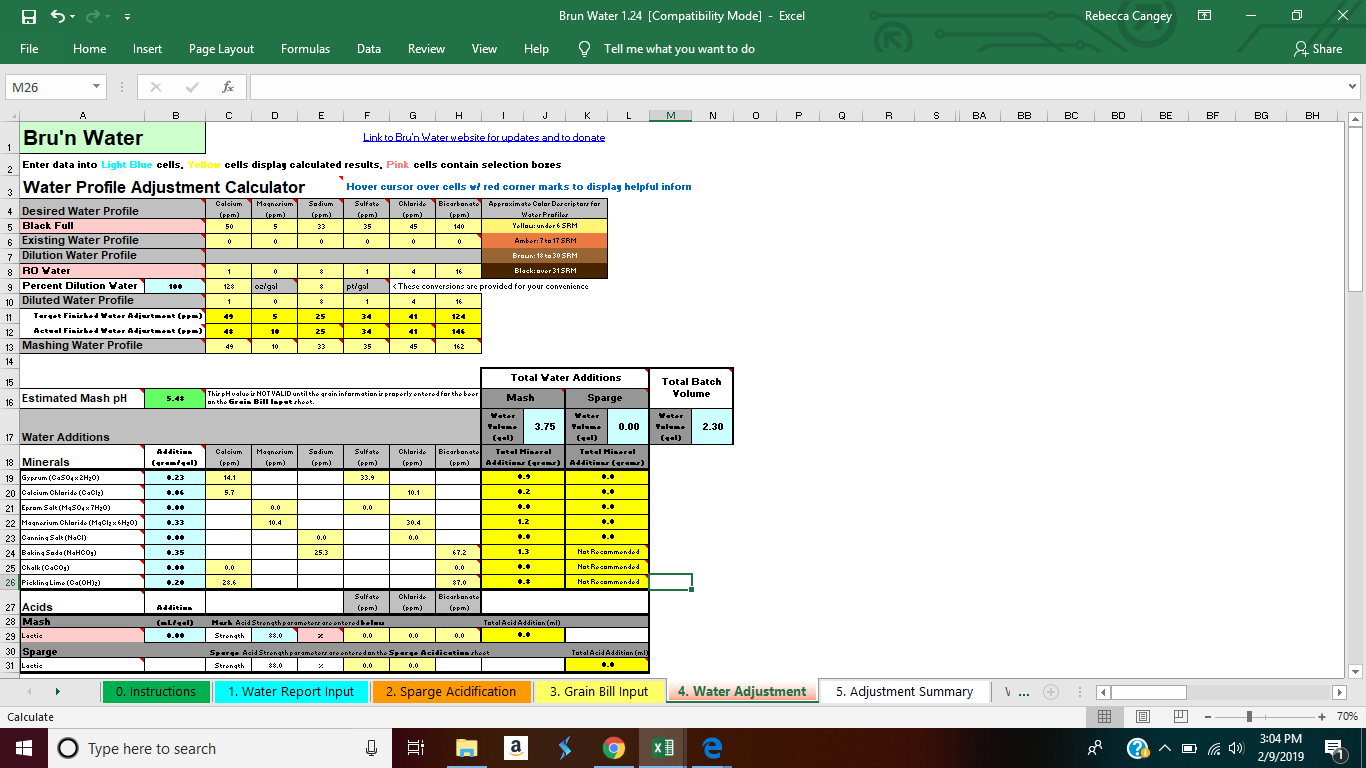1366x768 pixels.
Task: Open the Formulas ribbon tab
Action: [x=305, y=49]
